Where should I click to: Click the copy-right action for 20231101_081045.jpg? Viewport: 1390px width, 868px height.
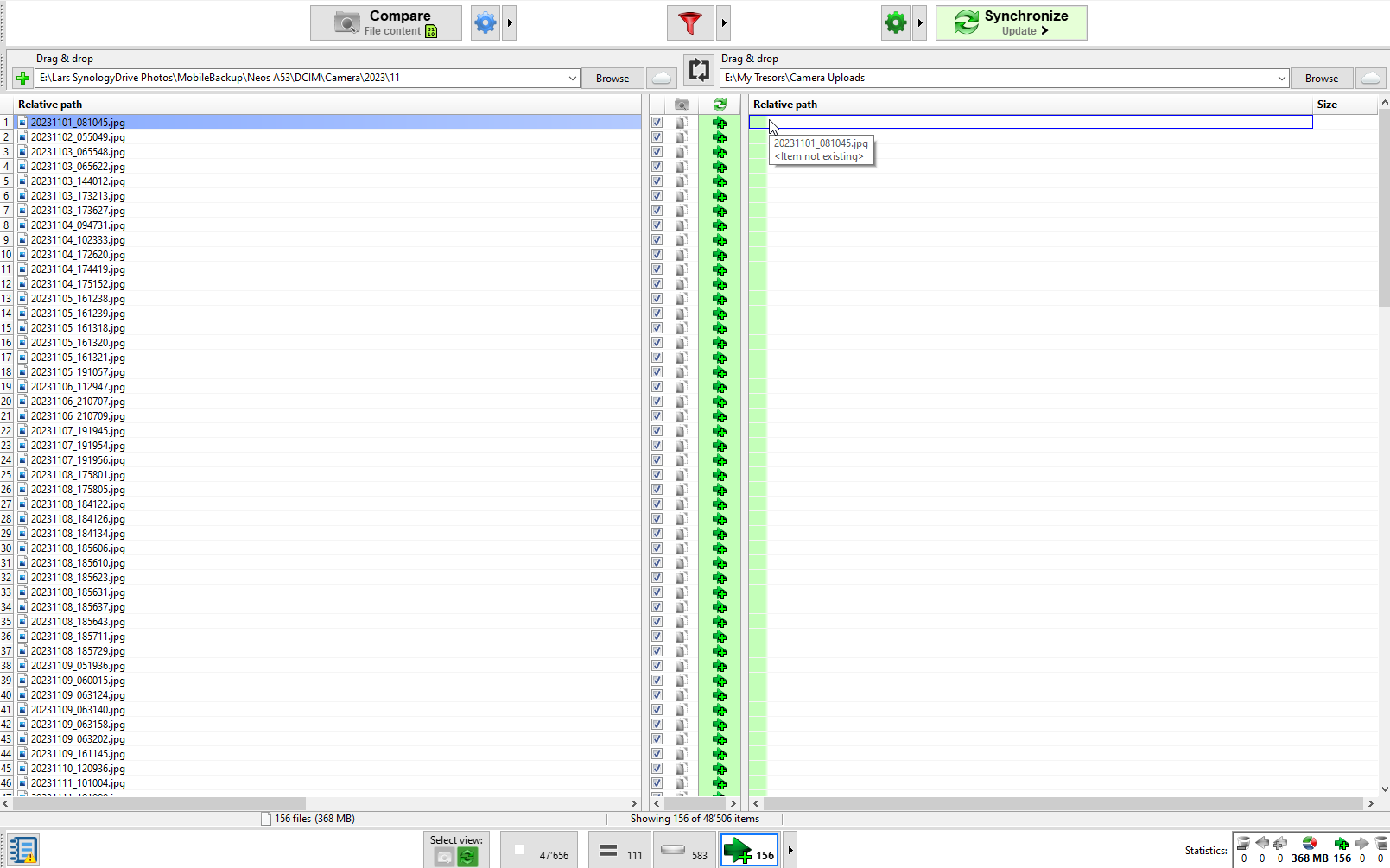tap(720, 123)
